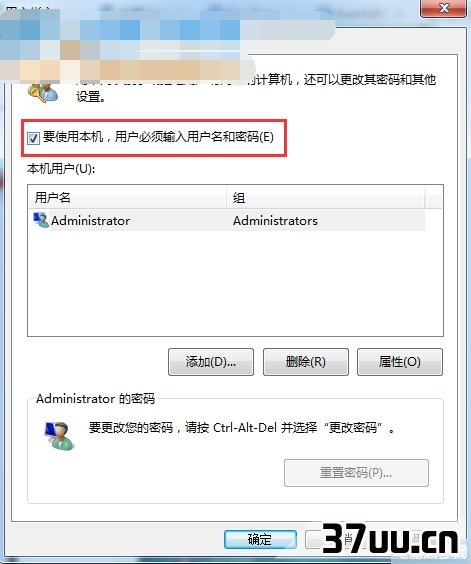This screenshot has height=564, width=471.
Task: Sort list by the 用户名 column header
Action: tap(127, 197)
